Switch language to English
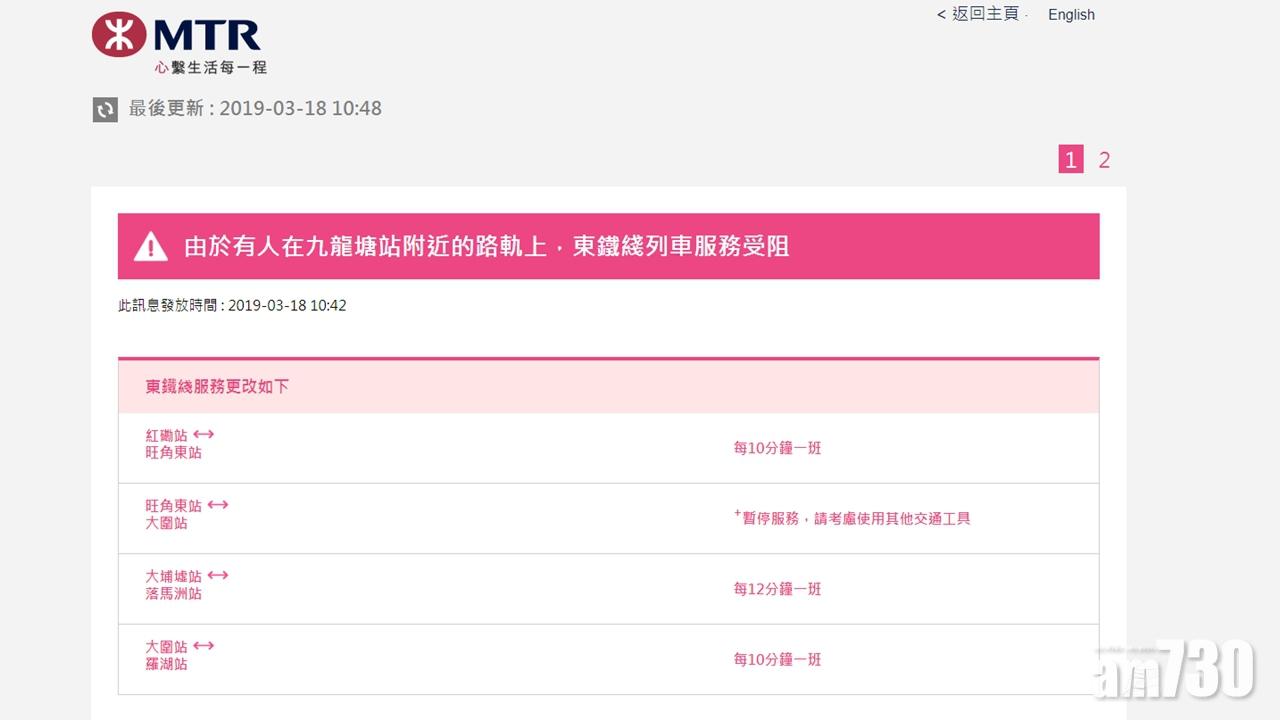This screenshot has width=1280, height=720. point(1071,15)
